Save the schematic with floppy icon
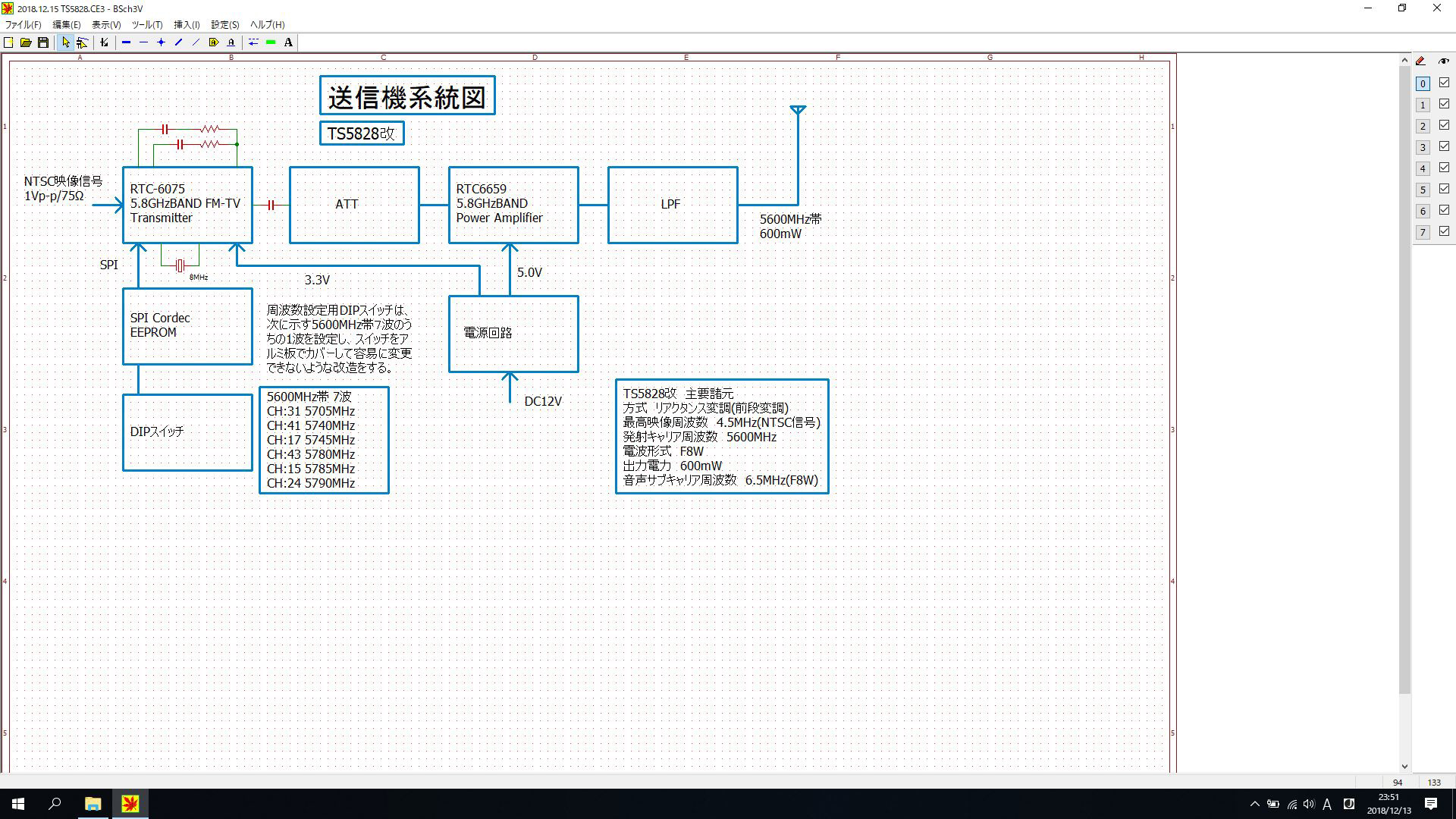The height and width of the screenshot is (819, 1456). pyautogui.click(x=43, y=42)
